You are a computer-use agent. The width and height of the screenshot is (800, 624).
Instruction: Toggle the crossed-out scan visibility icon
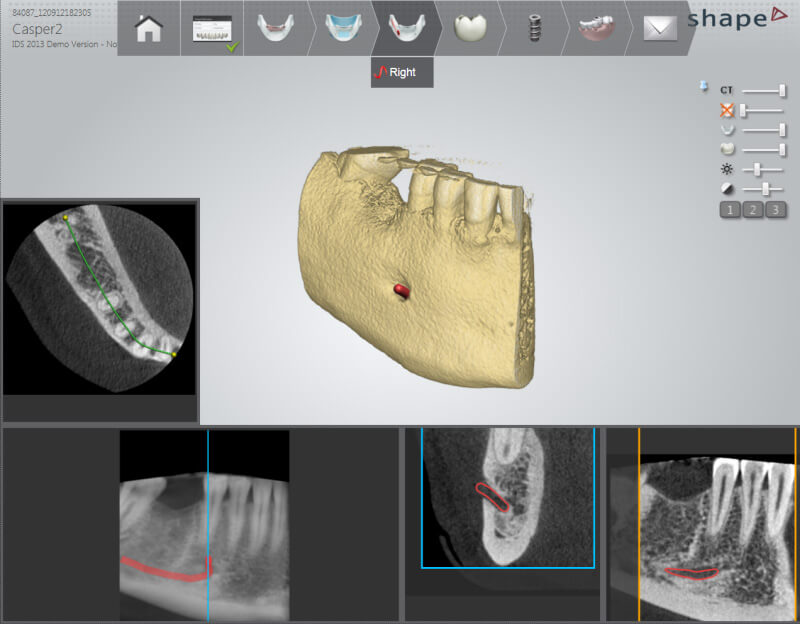point(727,110)
